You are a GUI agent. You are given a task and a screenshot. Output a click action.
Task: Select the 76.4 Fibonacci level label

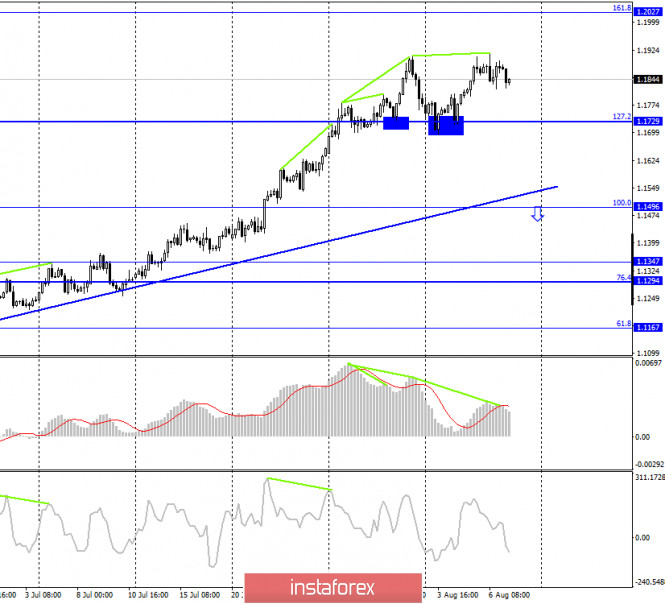point(621,278)
